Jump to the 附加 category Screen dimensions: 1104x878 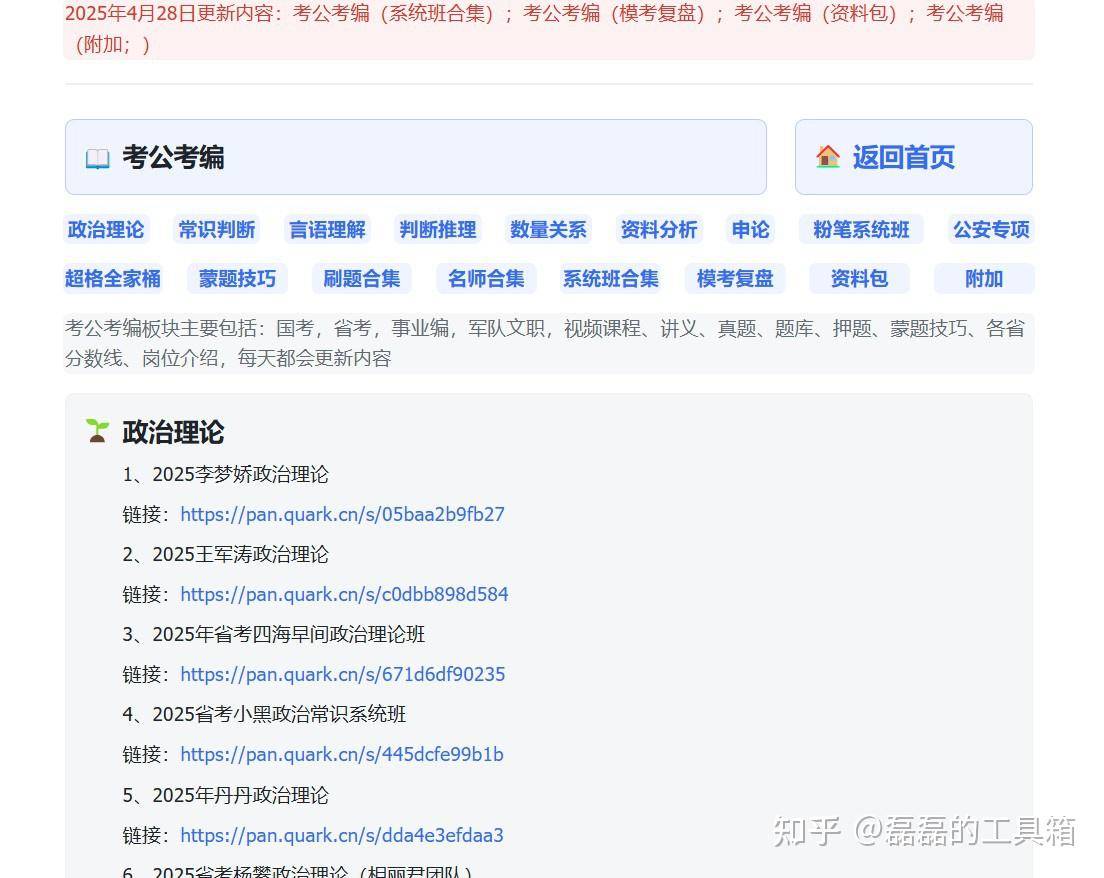(984, 279)
